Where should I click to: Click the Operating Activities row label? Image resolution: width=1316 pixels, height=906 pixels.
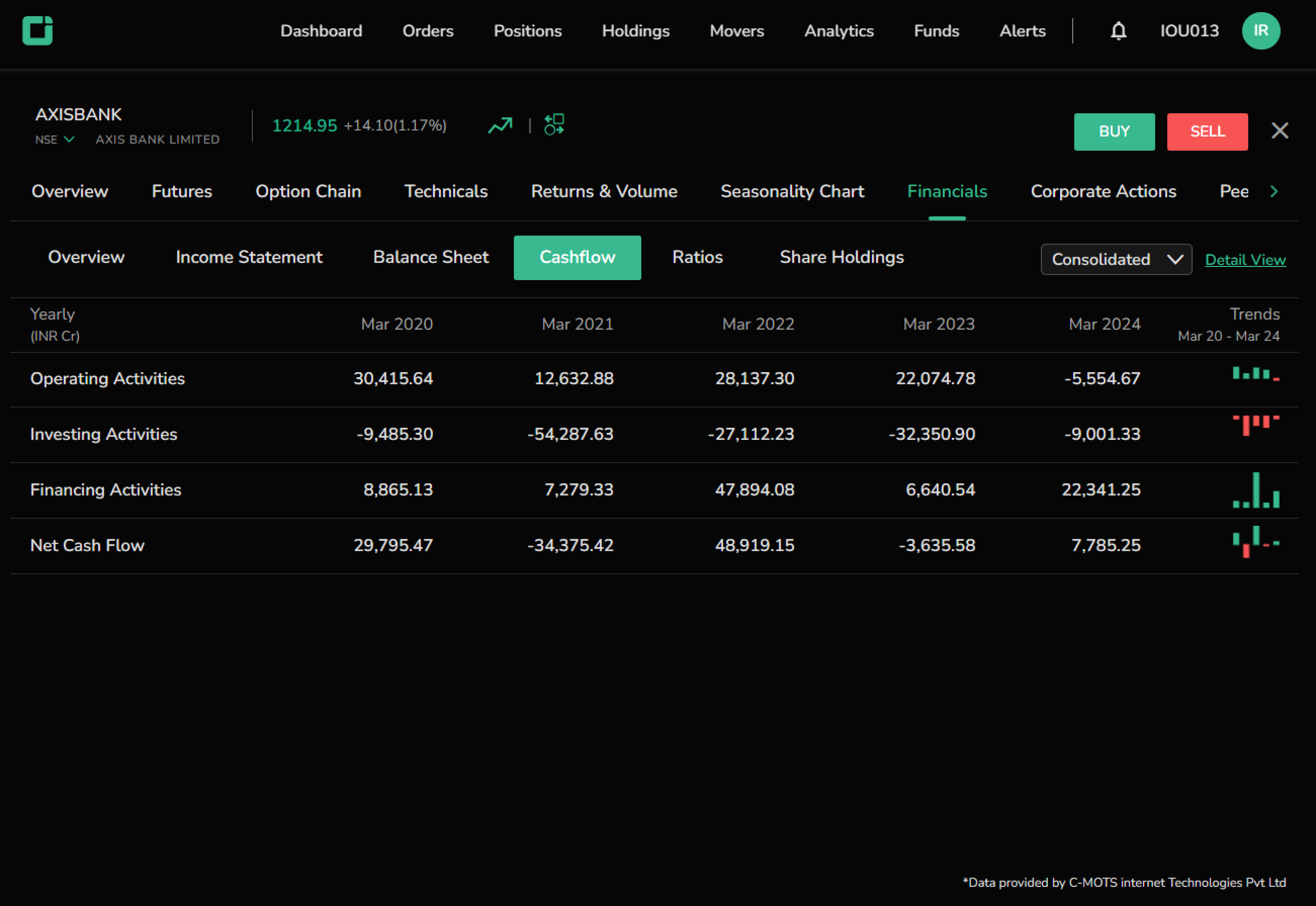[x=107, y=379]
